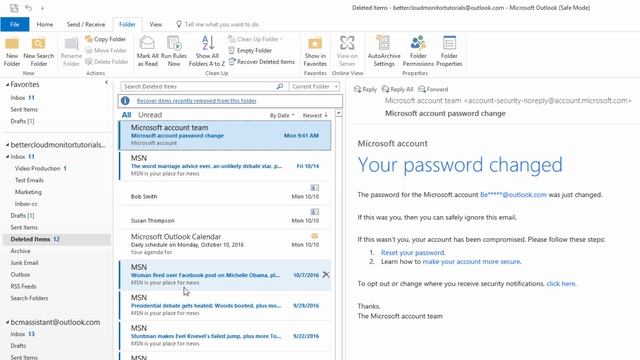This screenshot has width=640, height=360.
Task: Open Be*****@outlook.com address link
Action: [x=513, y=195]
